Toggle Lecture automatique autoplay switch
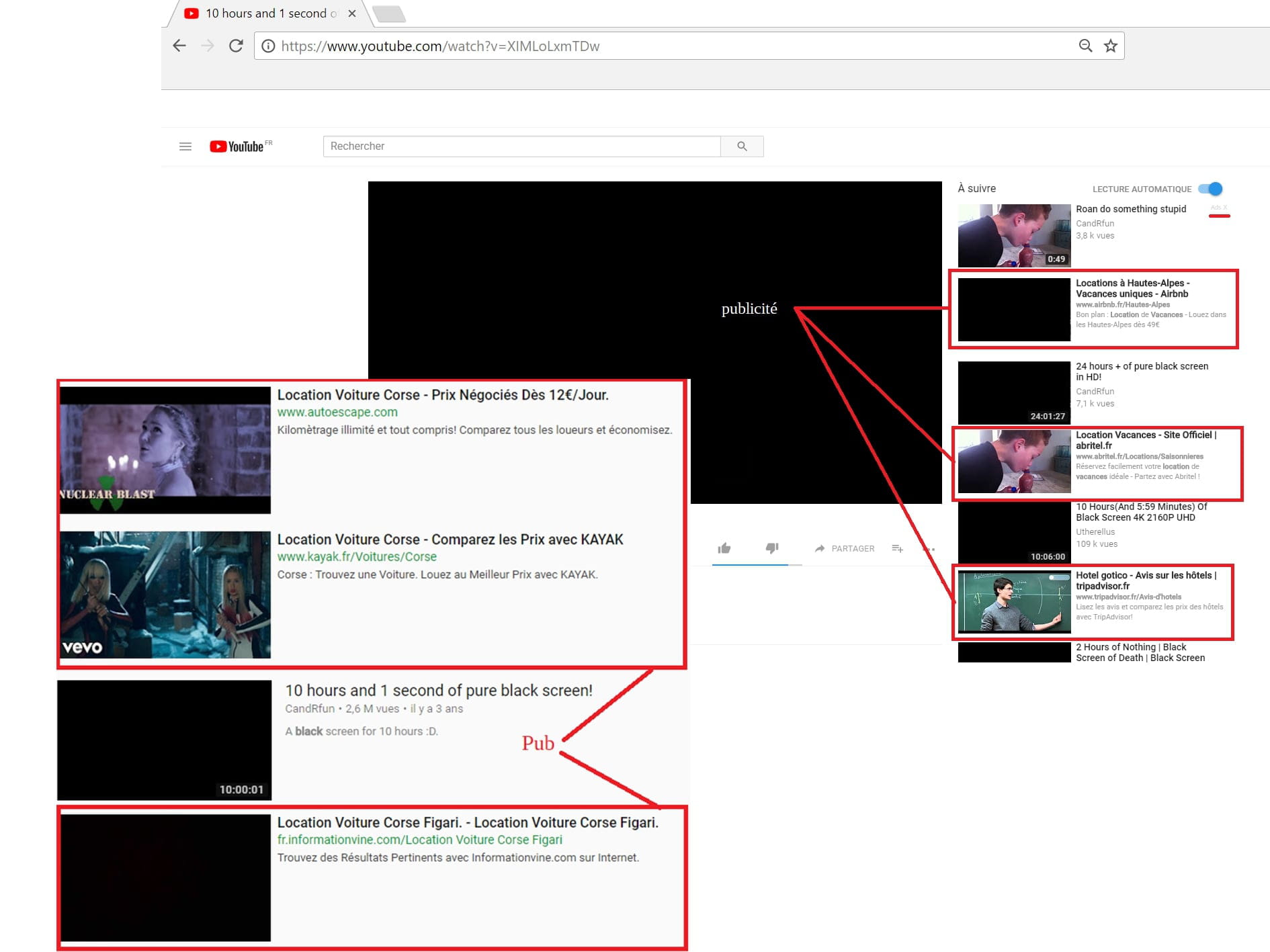1270x952 pixels. click(x=1211, y=189)
